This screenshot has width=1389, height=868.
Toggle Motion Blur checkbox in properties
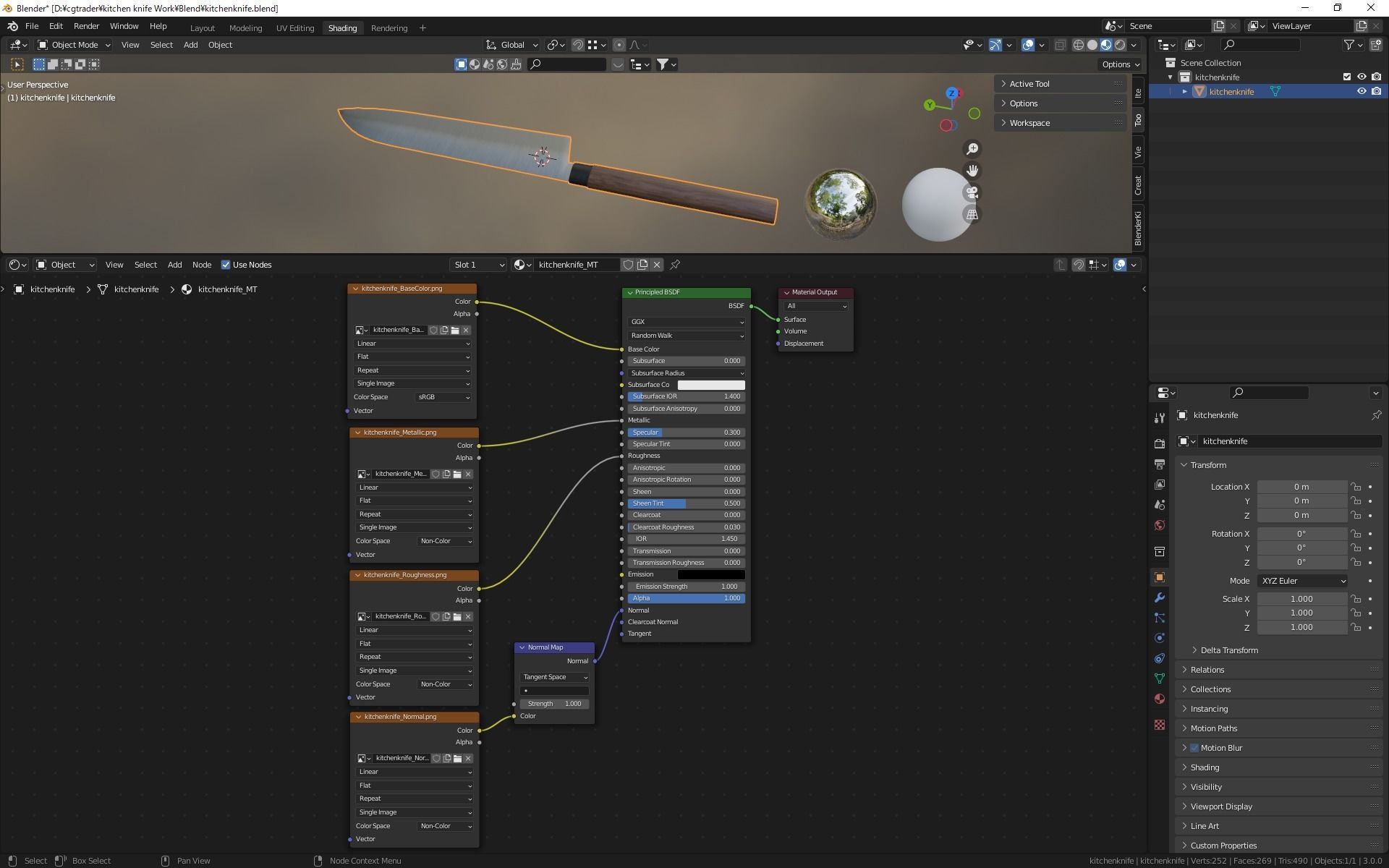click(x=1194, y=748)
